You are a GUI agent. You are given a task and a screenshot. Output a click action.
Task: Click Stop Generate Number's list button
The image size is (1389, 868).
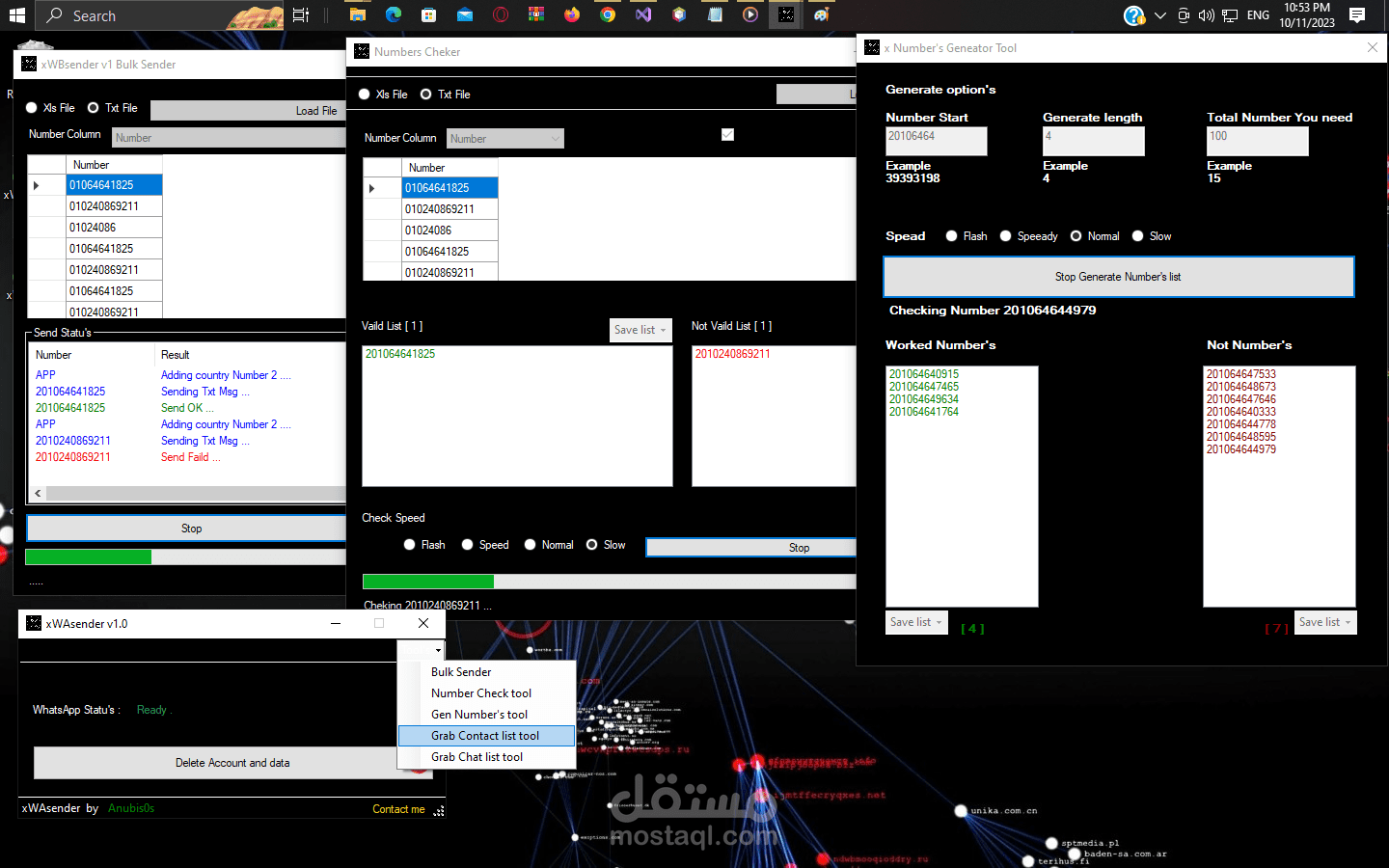pyautogui.click(x=1119, y=277)
